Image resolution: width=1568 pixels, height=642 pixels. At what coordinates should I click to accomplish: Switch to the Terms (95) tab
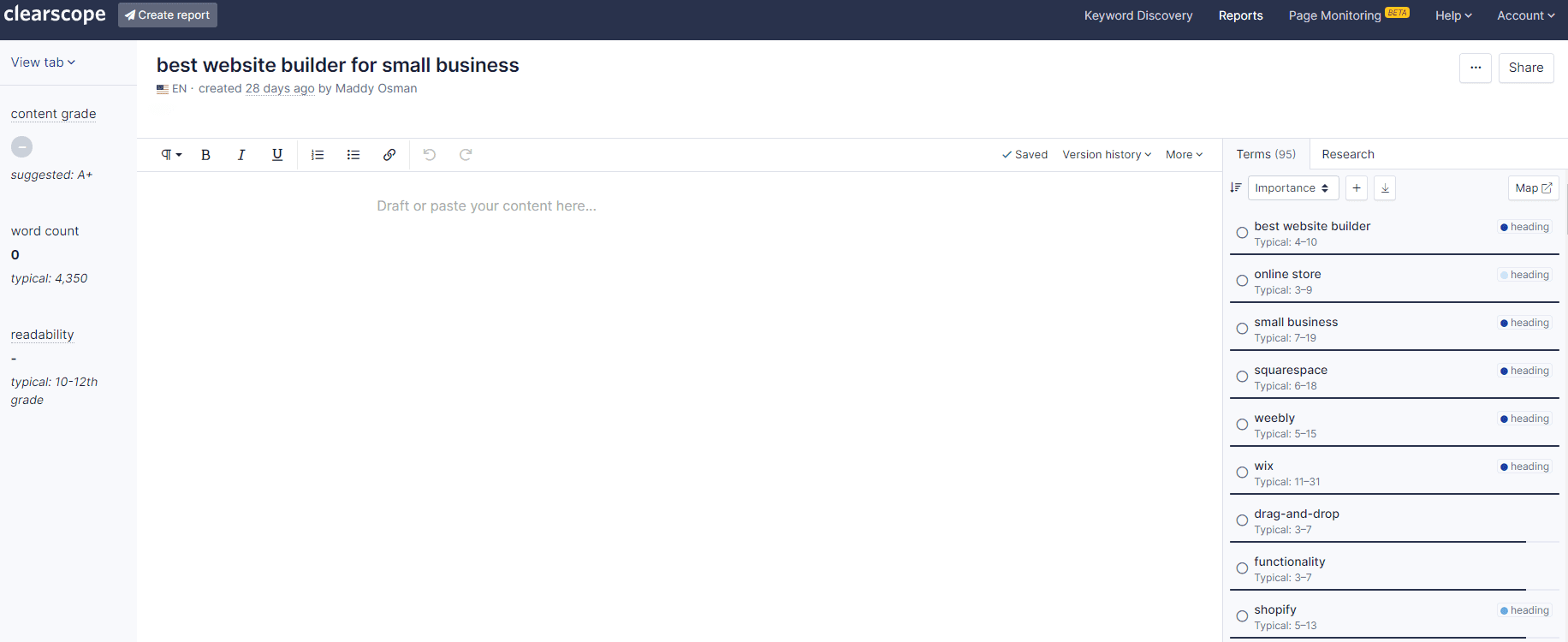[1266, 154]
